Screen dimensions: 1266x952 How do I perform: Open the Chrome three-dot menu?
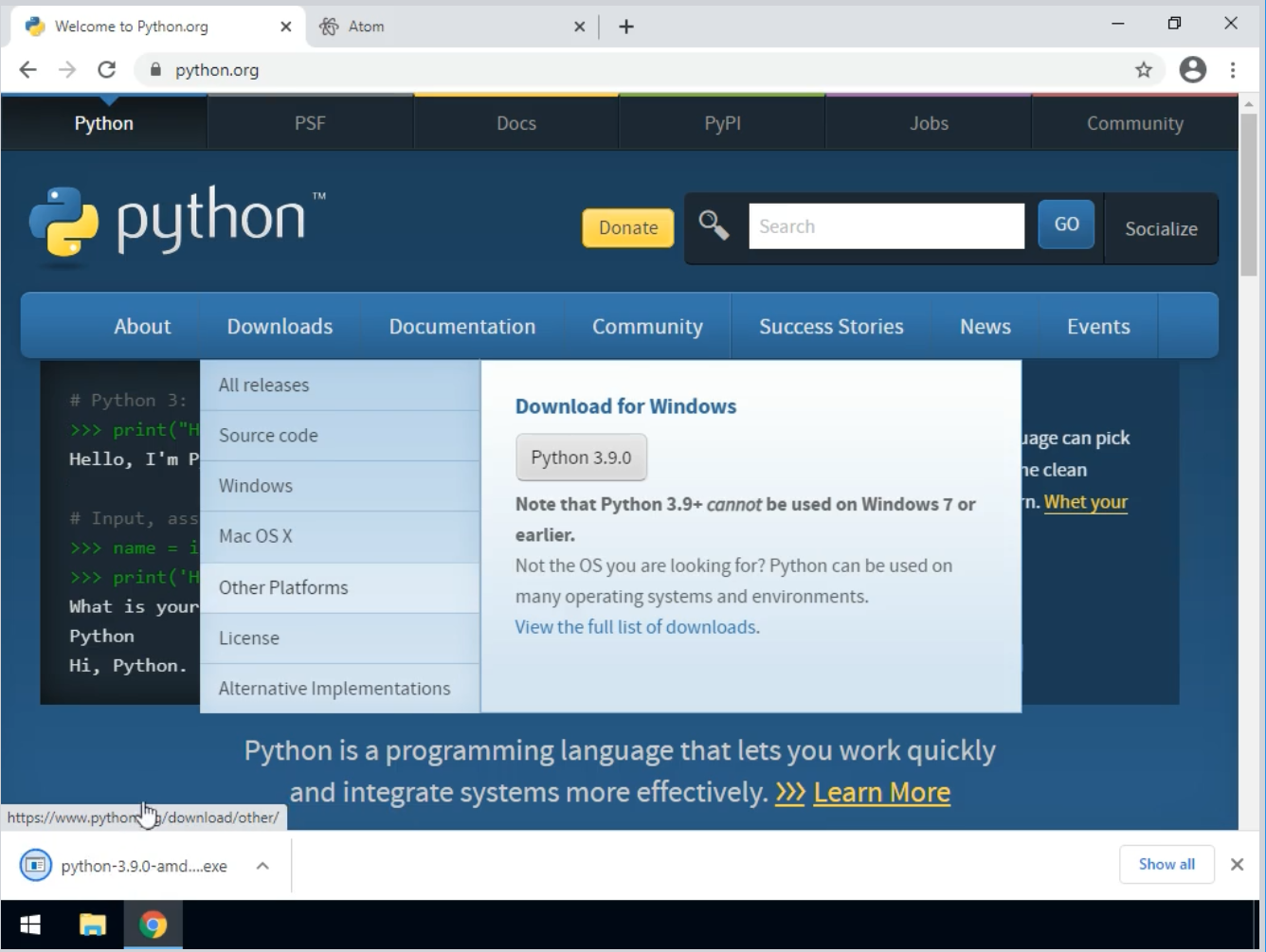tap(1233, 69)
